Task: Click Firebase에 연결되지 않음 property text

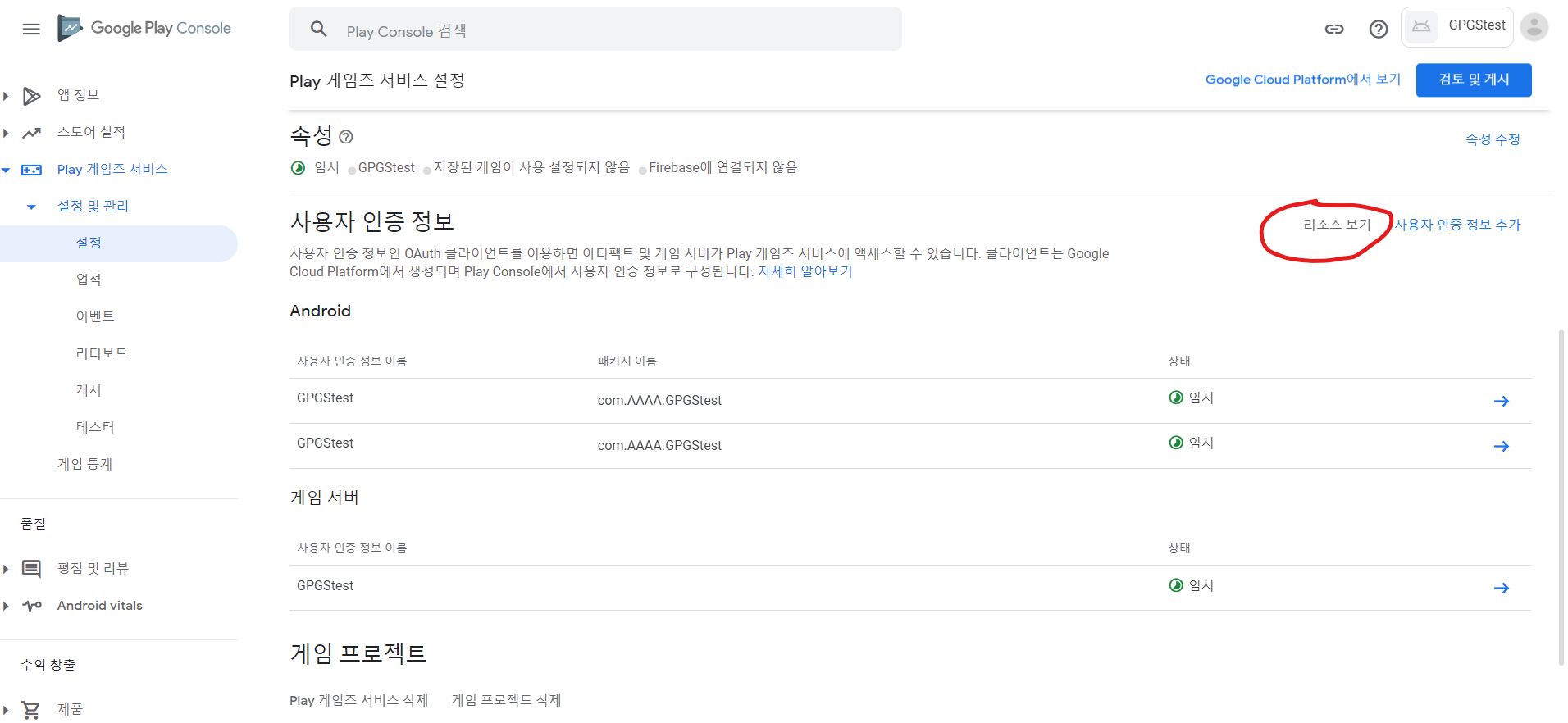Action: click(722, 167)
